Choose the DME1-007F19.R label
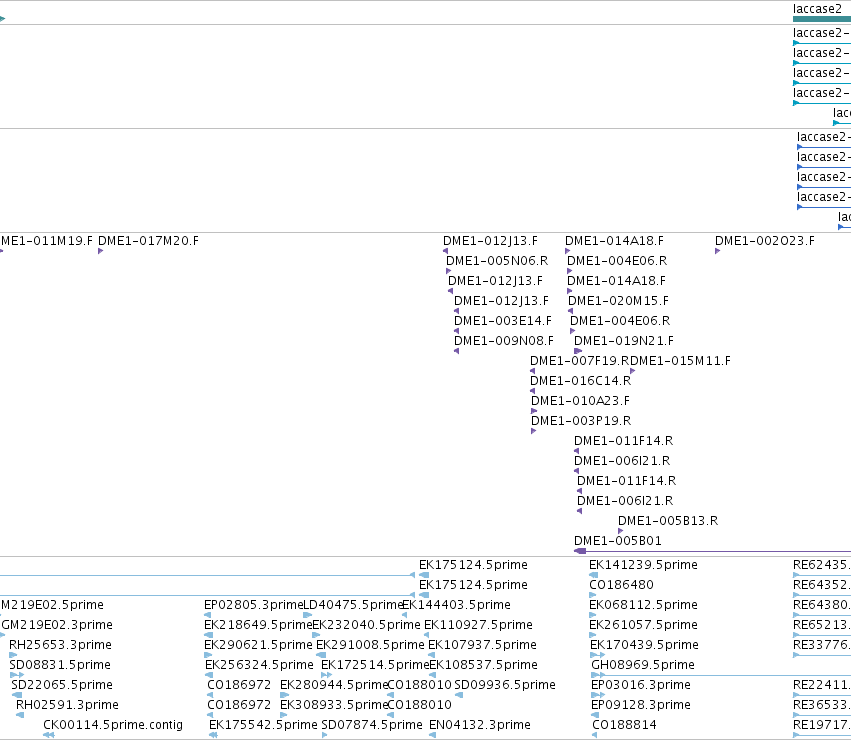Image resolution: width=851 pixels, height=740 pixels. coord(580,360)
